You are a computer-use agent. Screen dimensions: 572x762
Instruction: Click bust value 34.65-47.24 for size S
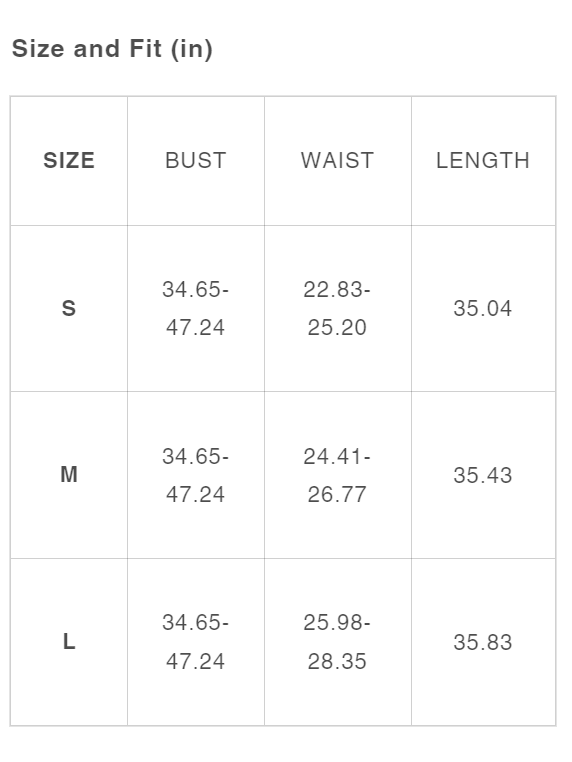coord(195,308)
